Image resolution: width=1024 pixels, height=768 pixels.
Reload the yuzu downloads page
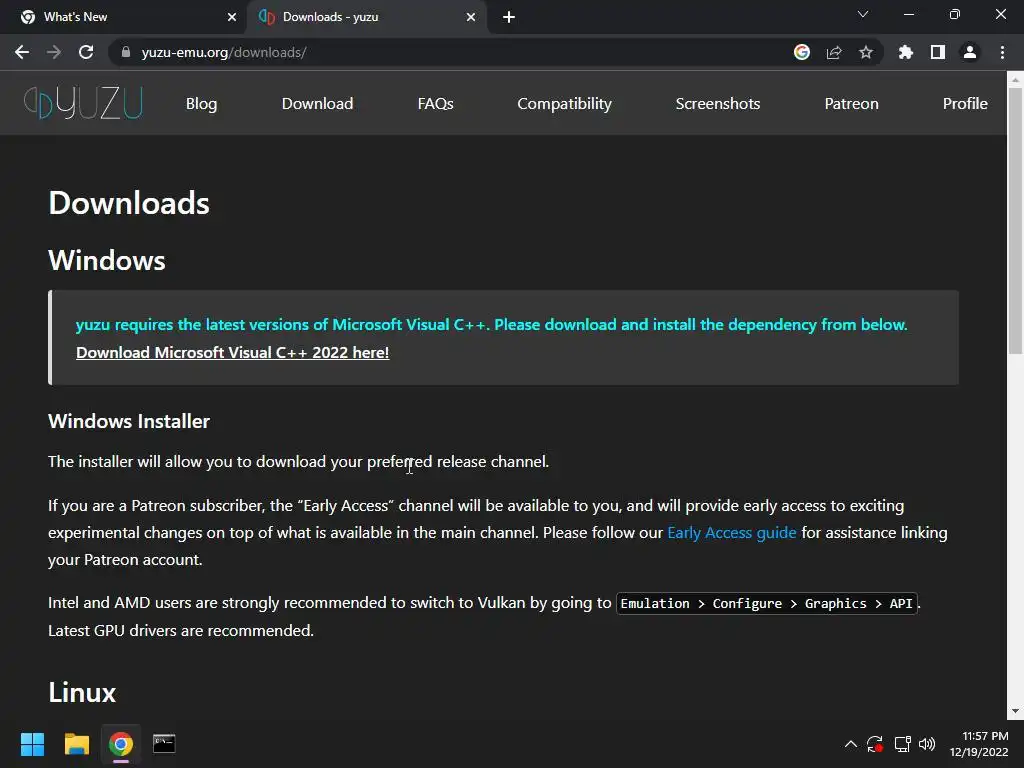(86, 52)
